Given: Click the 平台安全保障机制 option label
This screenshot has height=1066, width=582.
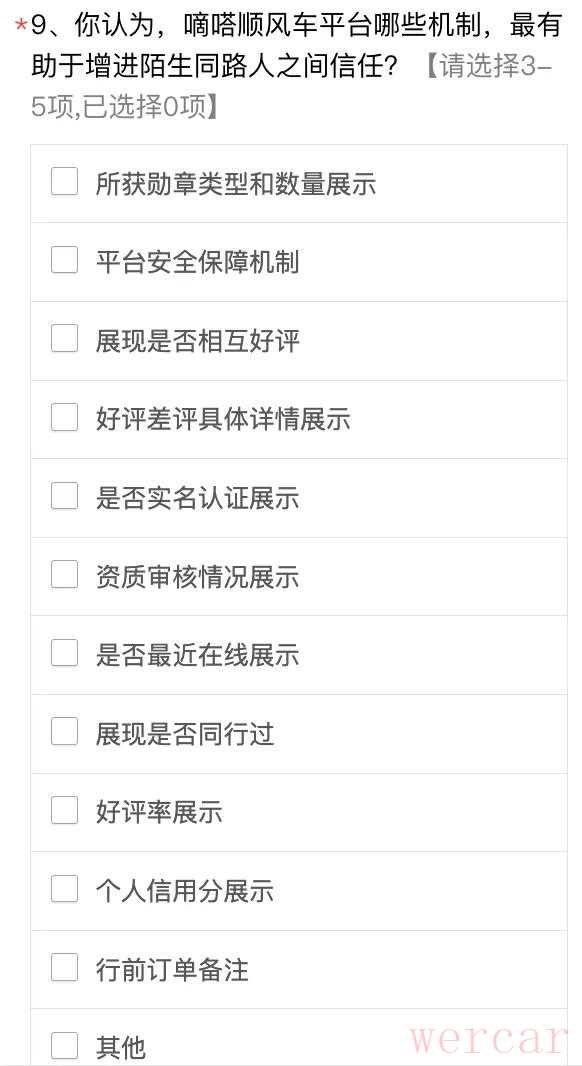Looking at the screenshot, I should click(197, 262).
